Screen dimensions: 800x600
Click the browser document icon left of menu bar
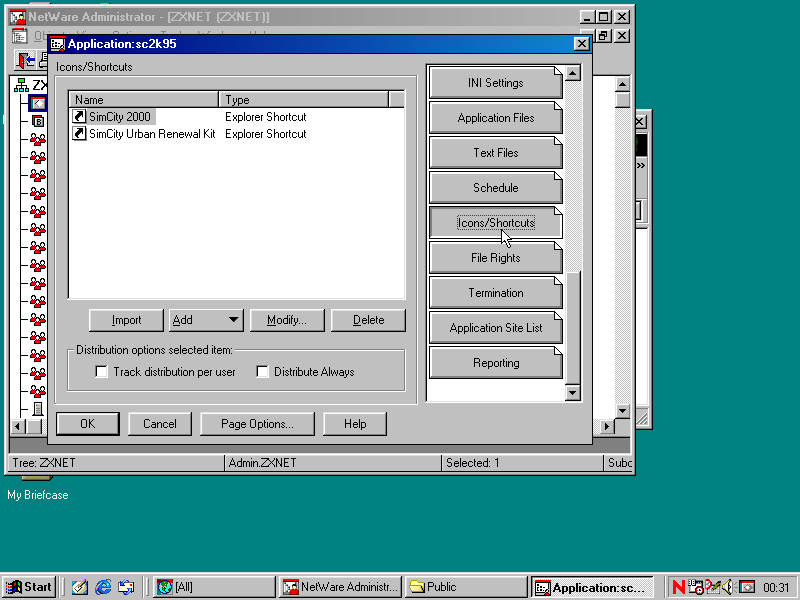tap(19, 36)
